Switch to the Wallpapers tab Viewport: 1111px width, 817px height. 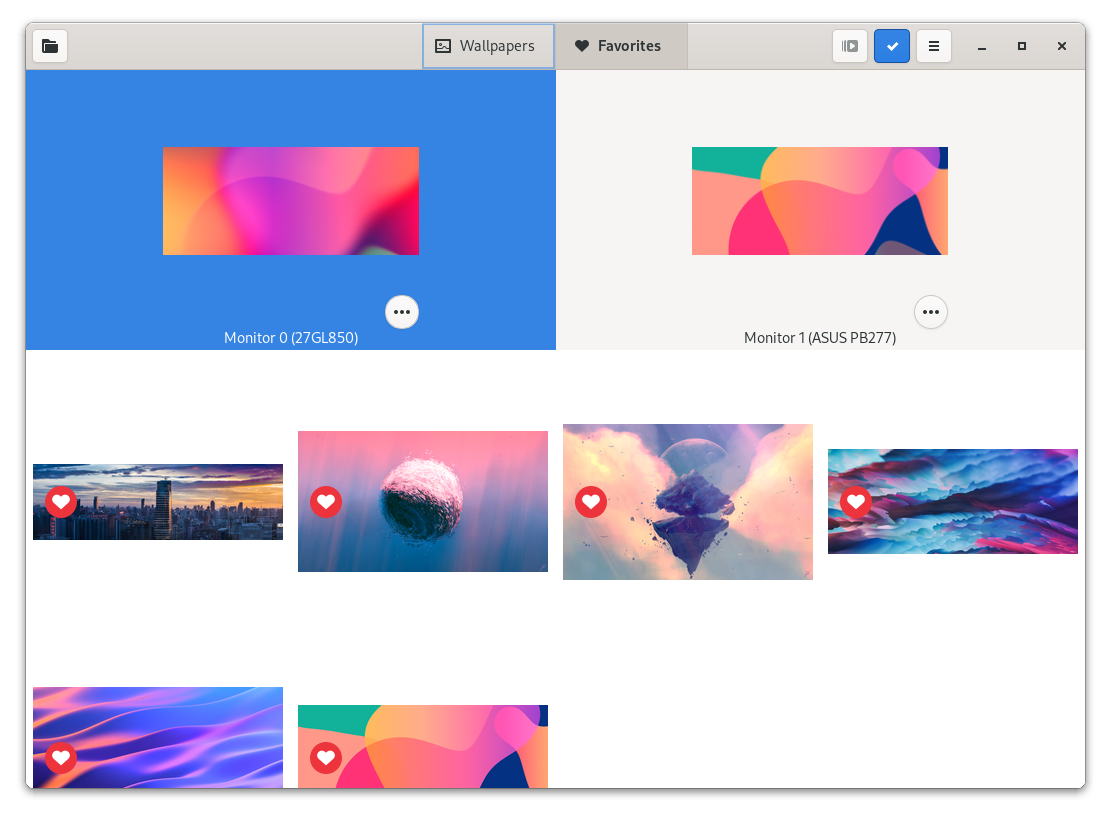point(488,46)
